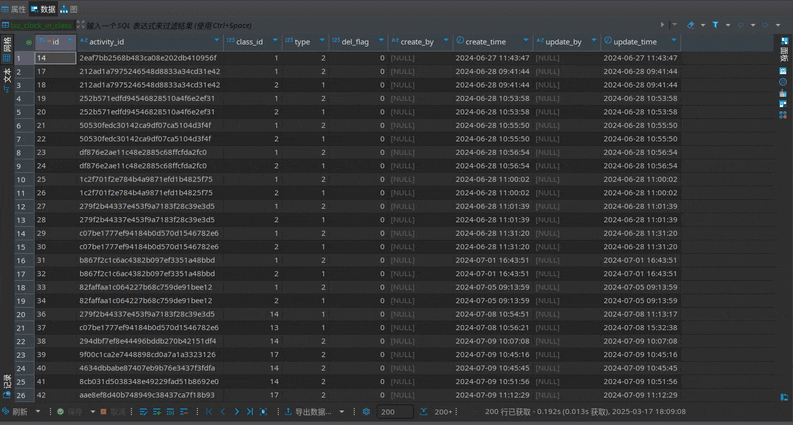The image size is (793, 425).
Task: Open the 面板 panels toggle icon
Action: [784, 48]
